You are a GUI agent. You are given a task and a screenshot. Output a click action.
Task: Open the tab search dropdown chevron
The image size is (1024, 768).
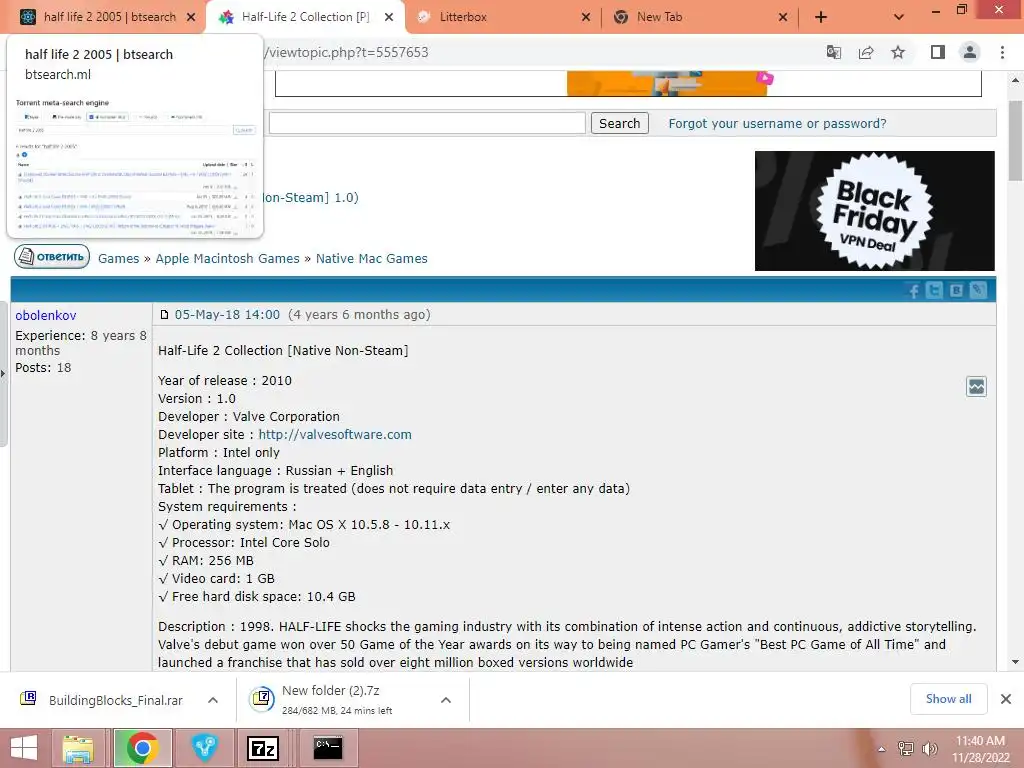pyautogui.click(x=899, y=17)
